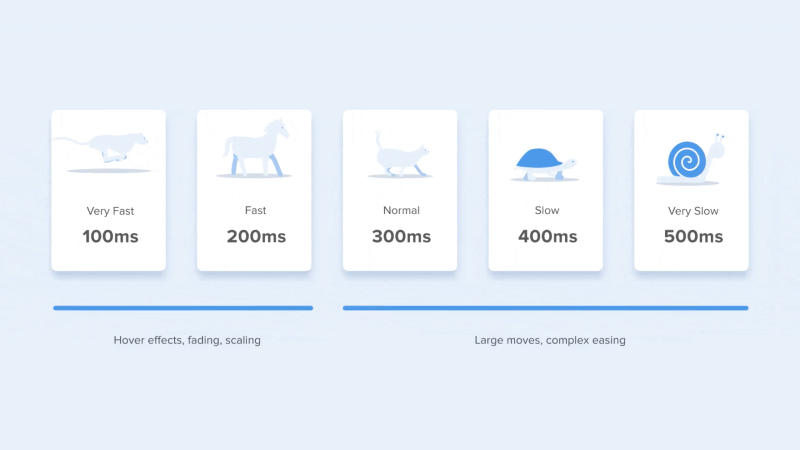This screenshot has height=450, width=800.
Task: Click the blue snail illustration
Action: (x=692, y=159)
